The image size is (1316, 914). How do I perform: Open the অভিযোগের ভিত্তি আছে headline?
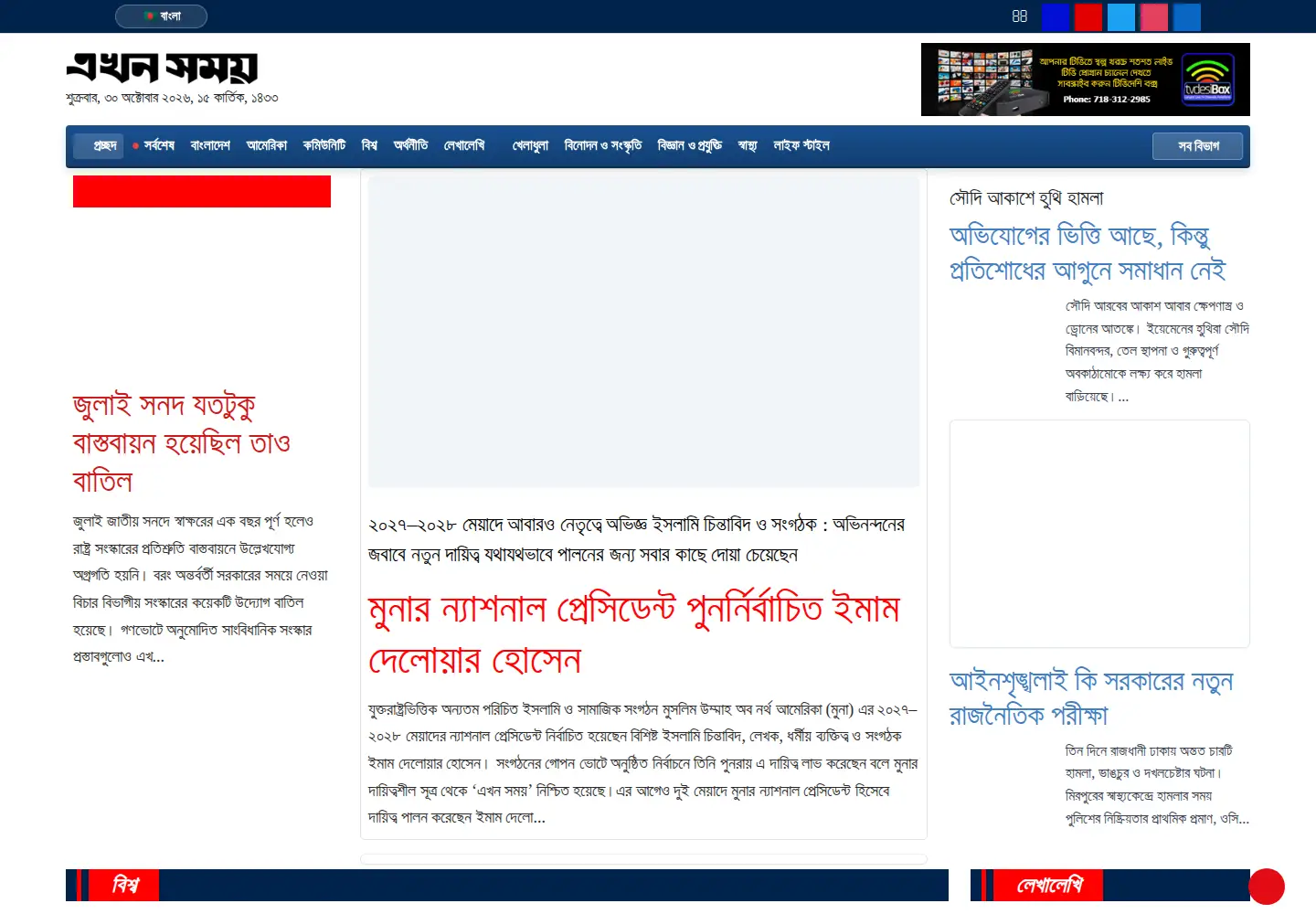coord(1088,253)
